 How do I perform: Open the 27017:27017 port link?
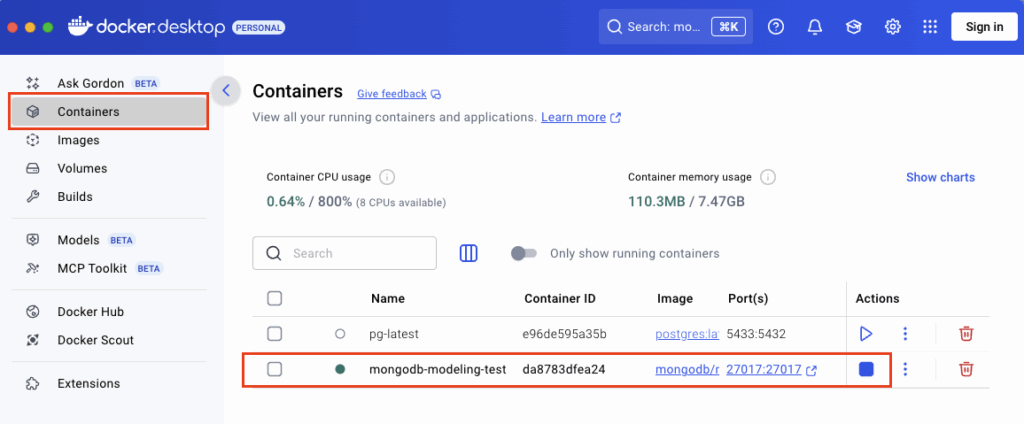(x=763, y=370)
